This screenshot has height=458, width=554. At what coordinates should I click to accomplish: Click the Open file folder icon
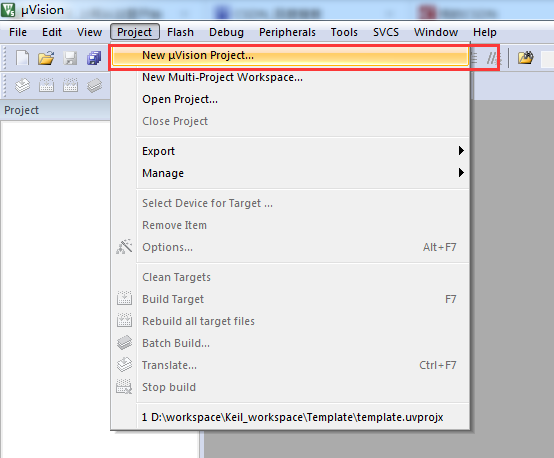(x=46, y=58)
